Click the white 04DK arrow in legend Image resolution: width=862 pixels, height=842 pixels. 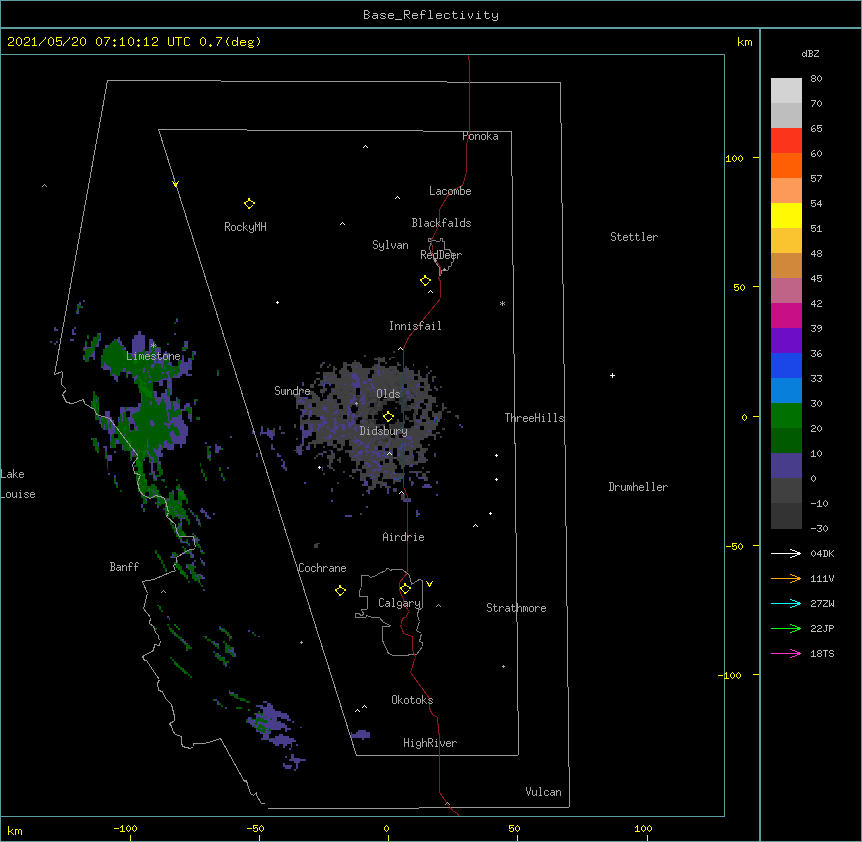pos(786,553)
